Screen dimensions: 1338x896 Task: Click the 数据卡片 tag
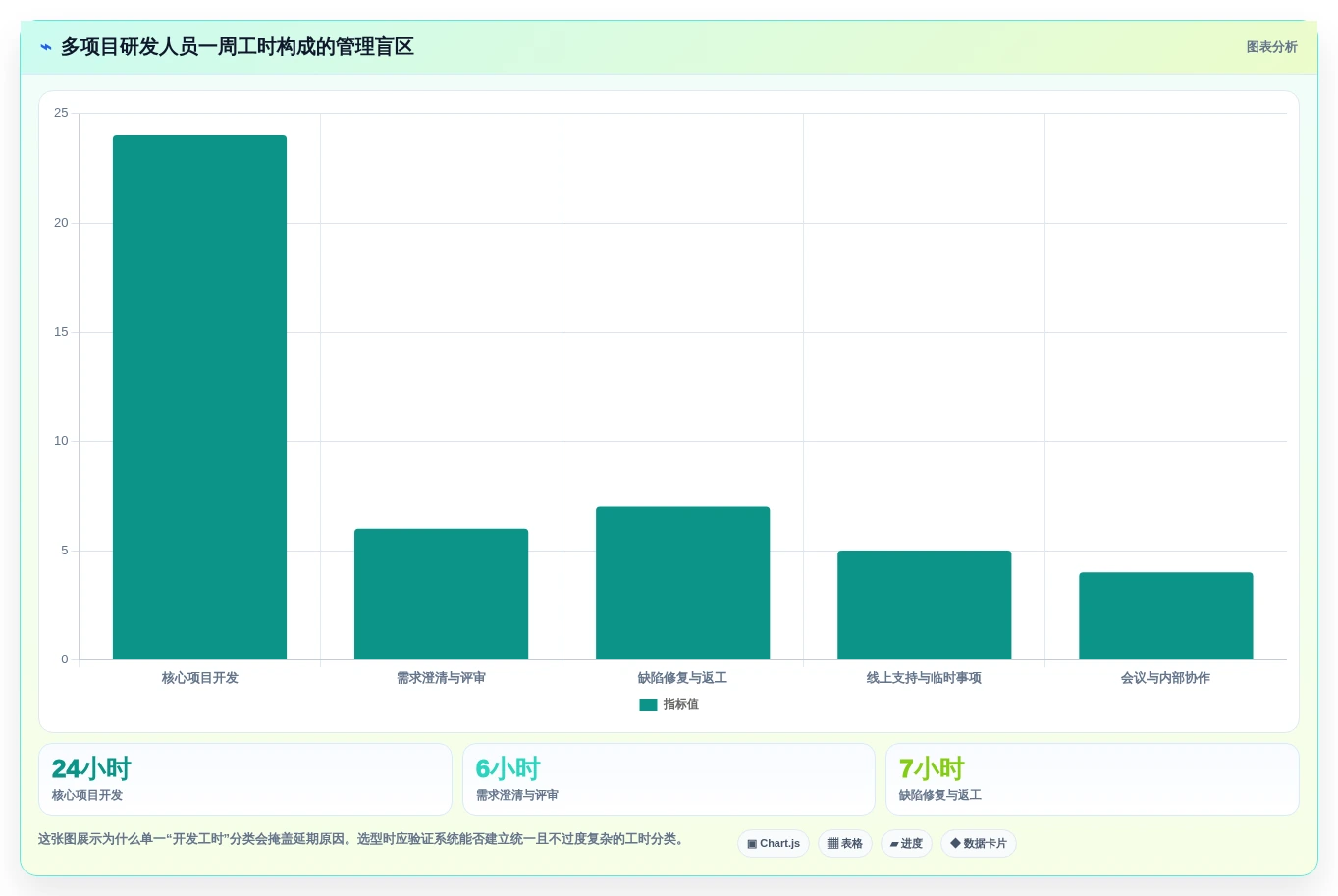pos(979,844)
